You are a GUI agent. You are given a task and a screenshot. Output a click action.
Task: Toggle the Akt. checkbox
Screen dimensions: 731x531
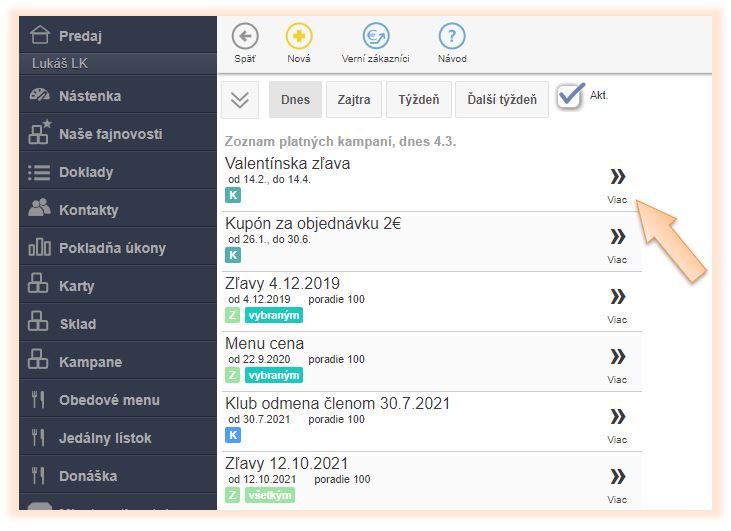tap(571, 96)
